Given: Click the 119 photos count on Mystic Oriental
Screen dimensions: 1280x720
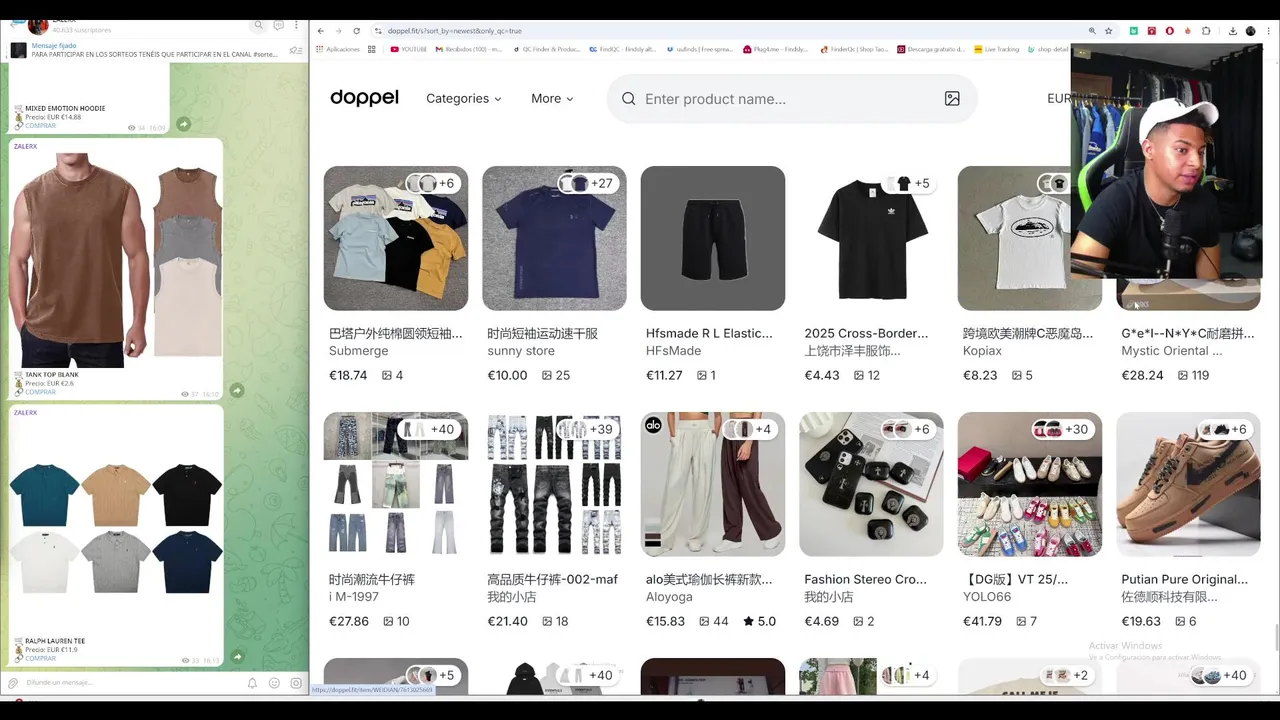Looking at the screenshot, I should (1194, 375).
